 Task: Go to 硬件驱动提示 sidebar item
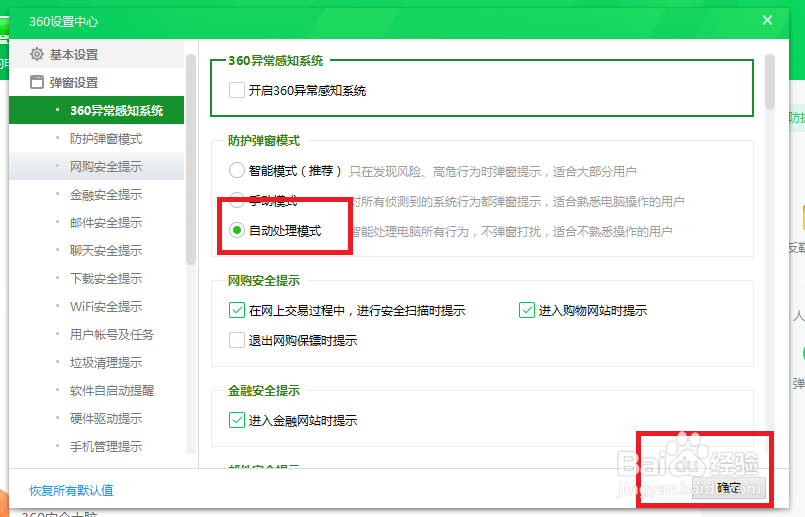click(96, 418)
